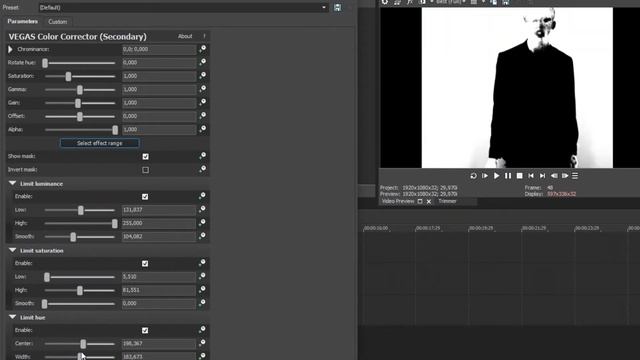Go to end of project
The height and width of the screenshot is (360, 640).
(542, 176)
